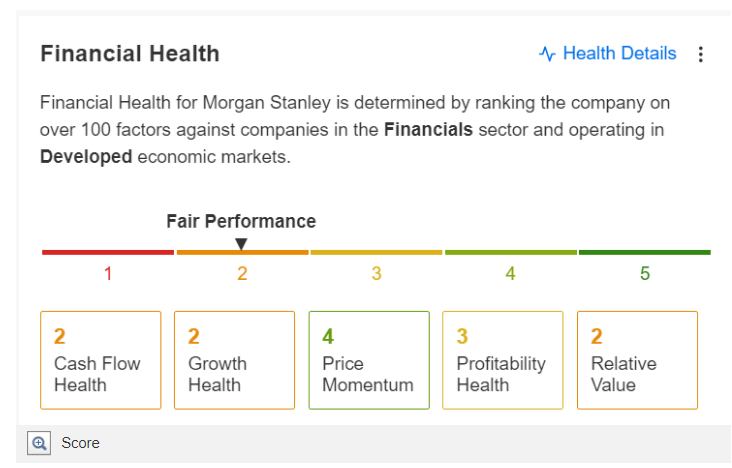
Task: Select the yellow segment of the score bar
Action: (376, 252)
